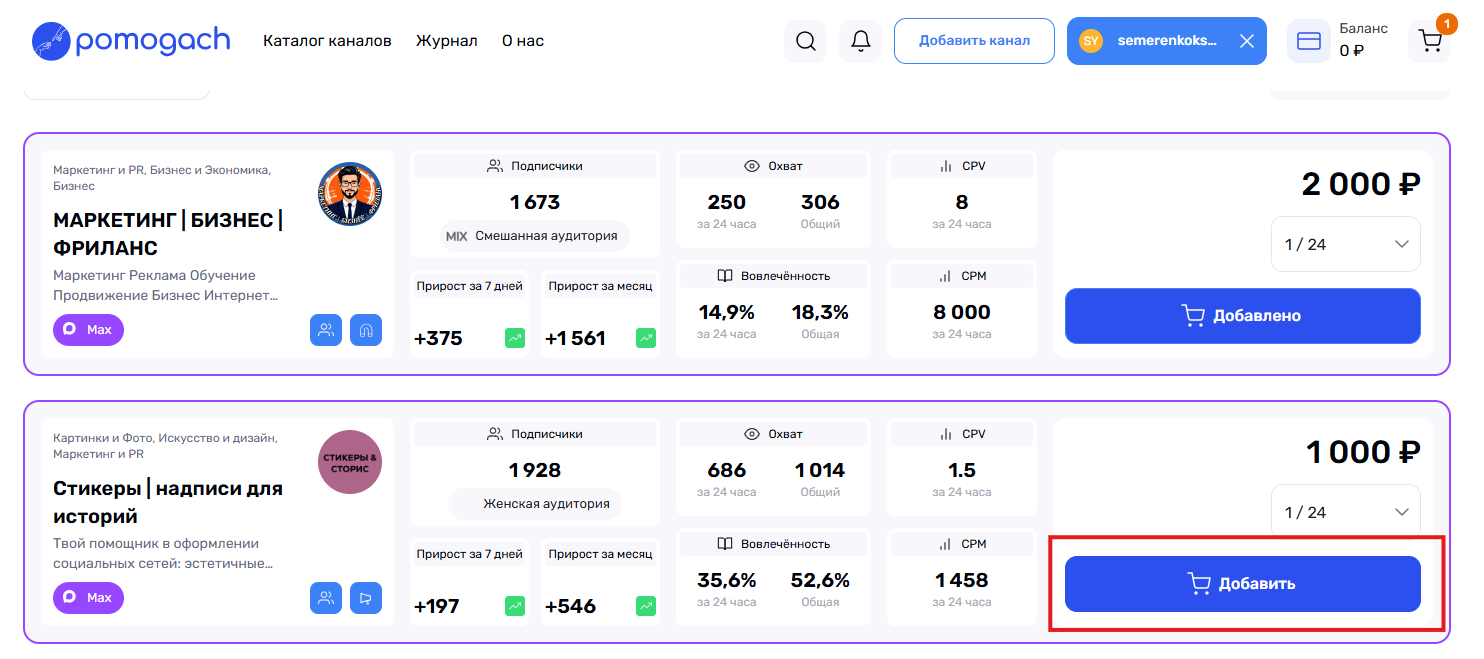The height and width of the screenshot is (659, 1484).
Task: Open the shopping cart with badge
Action: (x=1430, y=41)
